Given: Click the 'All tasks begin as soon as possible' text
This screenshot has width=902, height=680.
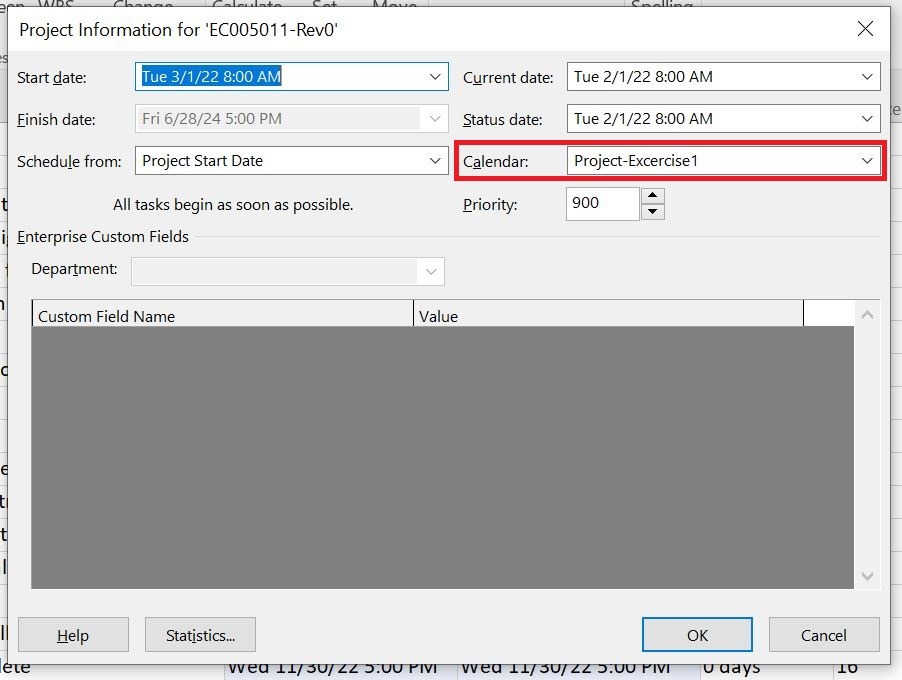Looking at the screenshot, I should (233, 205).
